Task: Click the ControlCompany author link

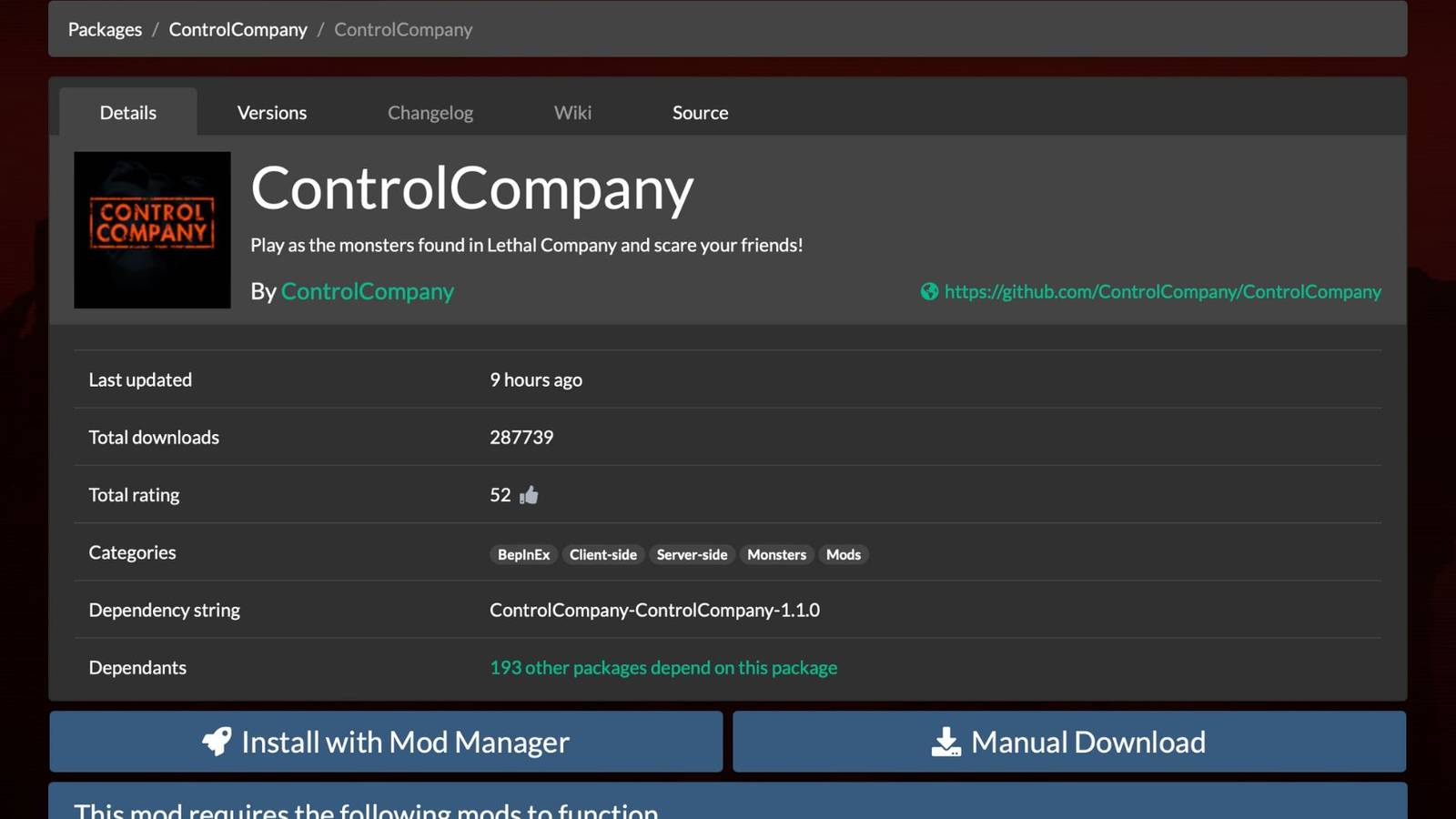Action: point(367,291)
